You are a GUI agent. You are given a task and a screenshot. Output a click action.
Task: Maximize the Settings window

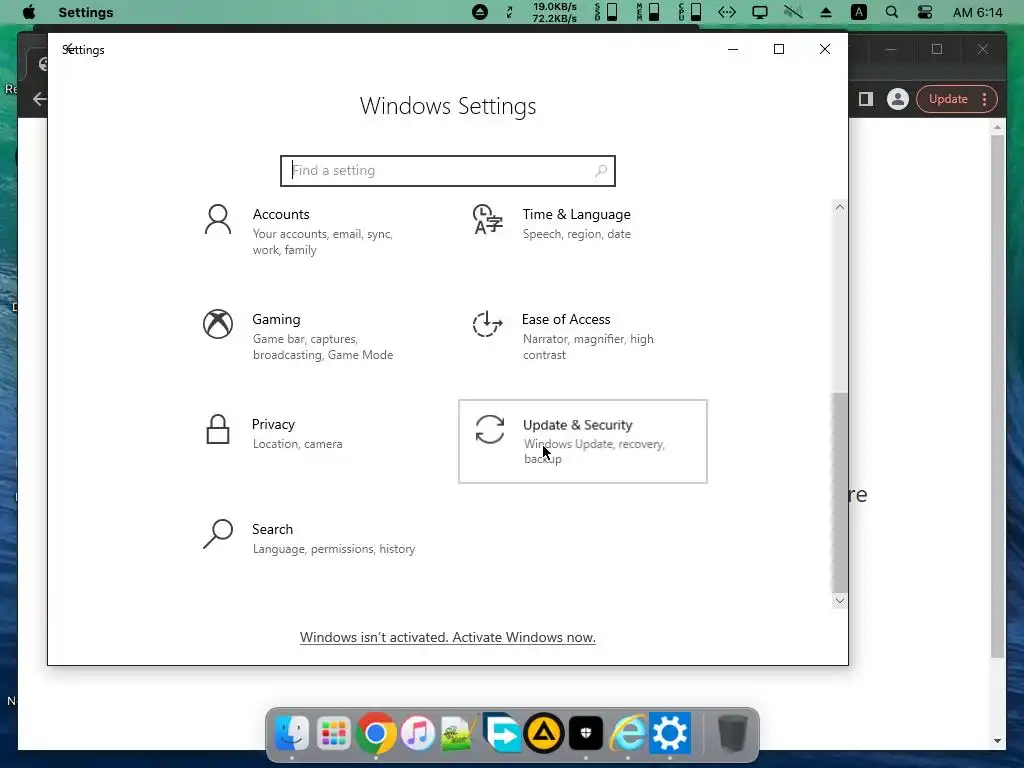point(778,49)
